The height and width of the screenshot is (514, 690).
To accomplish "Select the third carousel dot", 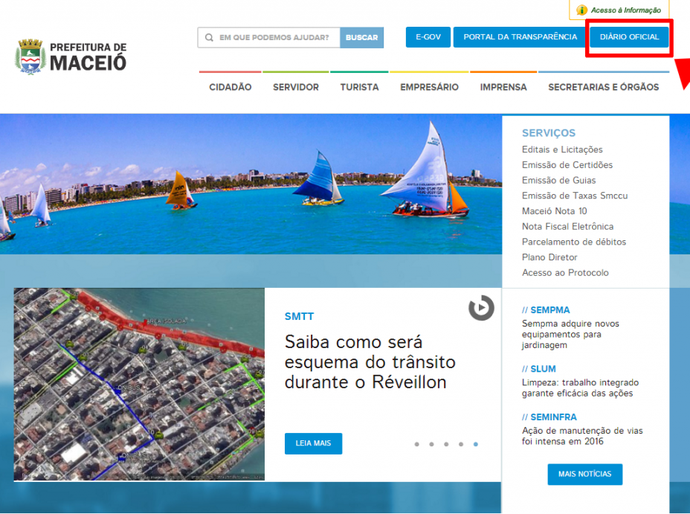I will coord(446,444).
